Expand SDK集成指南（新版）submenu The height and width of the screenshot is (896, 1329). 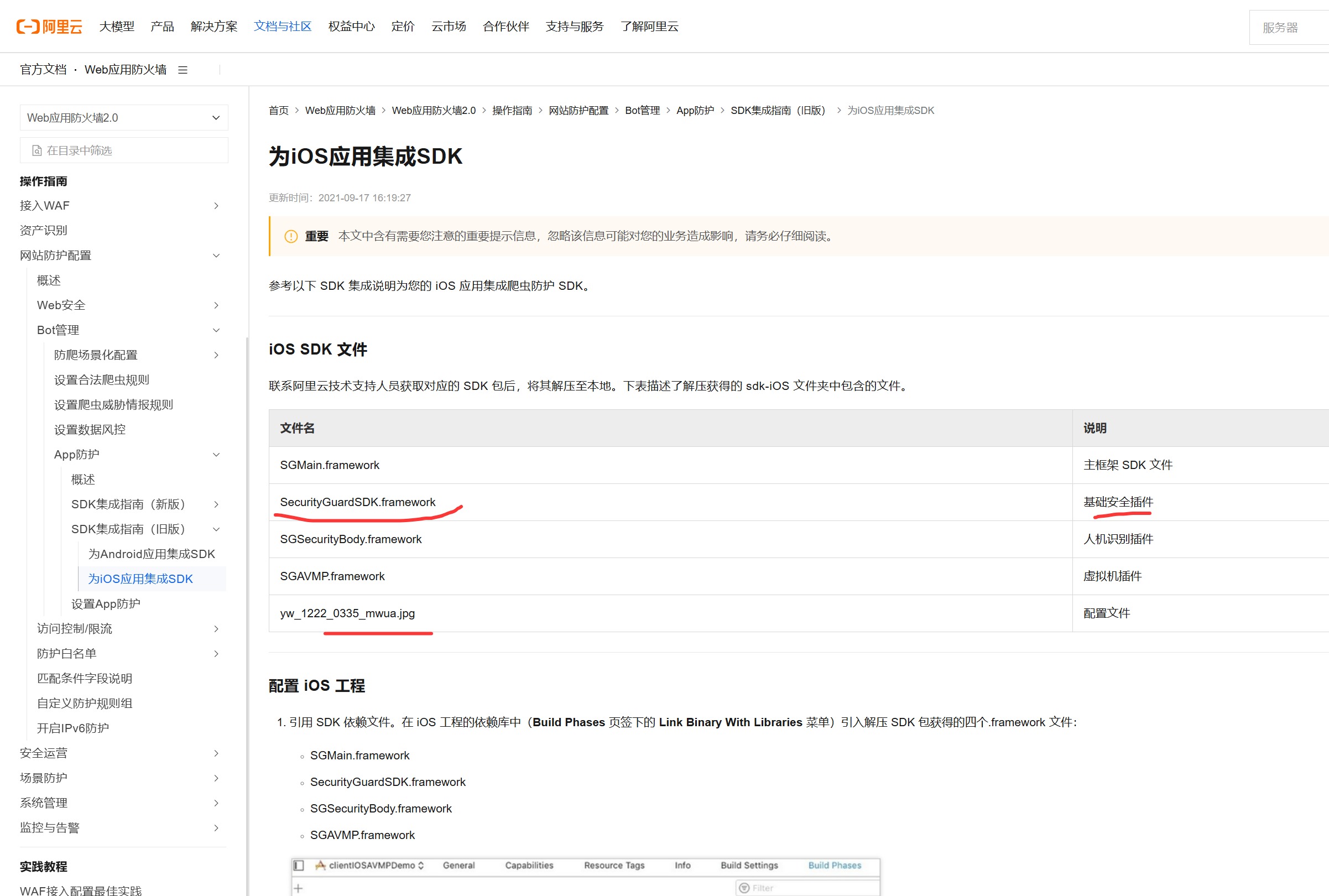[x=216, y=504]
